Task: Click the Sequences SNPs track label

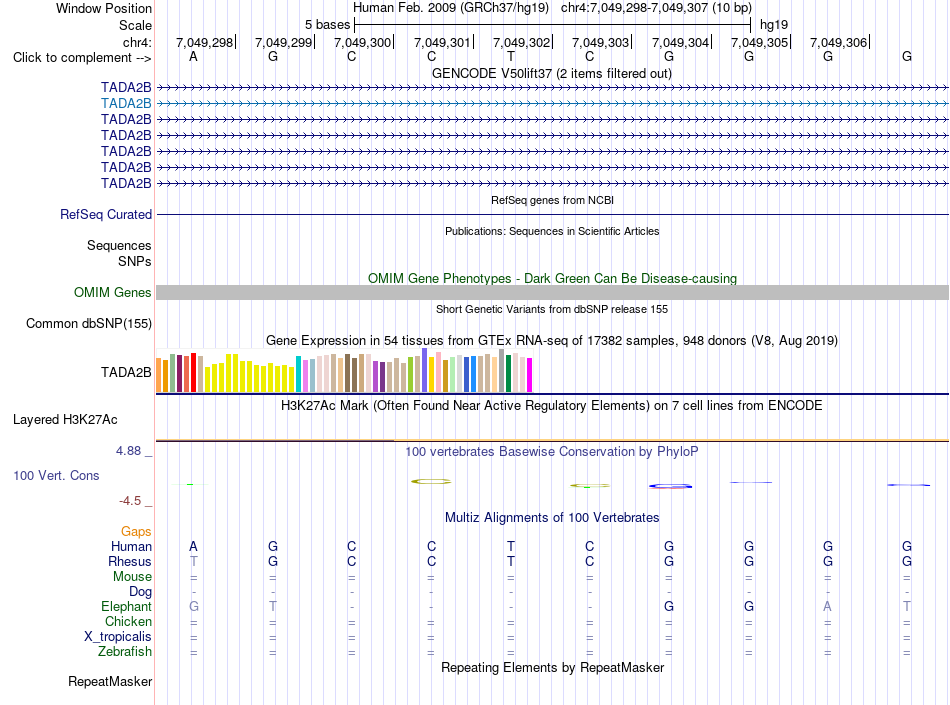Action: click(x=119, y=253)
